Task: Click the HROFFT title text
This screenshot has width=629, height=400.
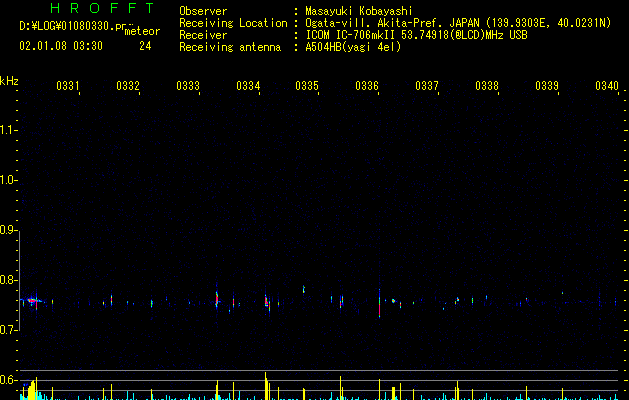Action: click(x=102, y=8)
